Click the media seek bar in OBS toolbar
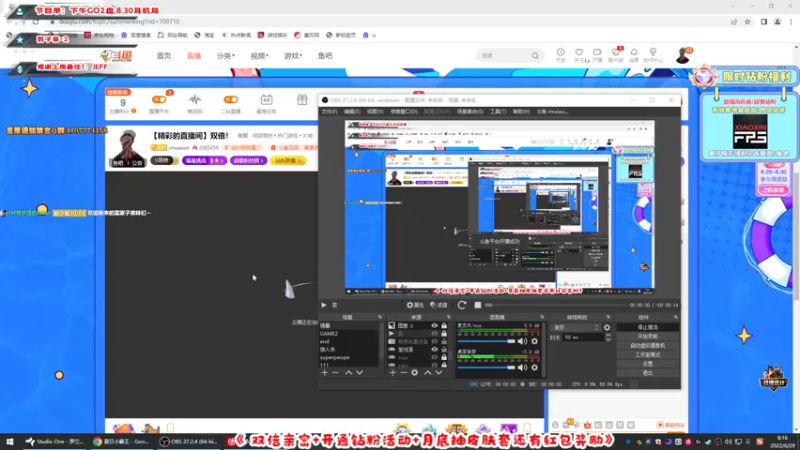This screenshot has height=450, width=800. coord(555,305)
